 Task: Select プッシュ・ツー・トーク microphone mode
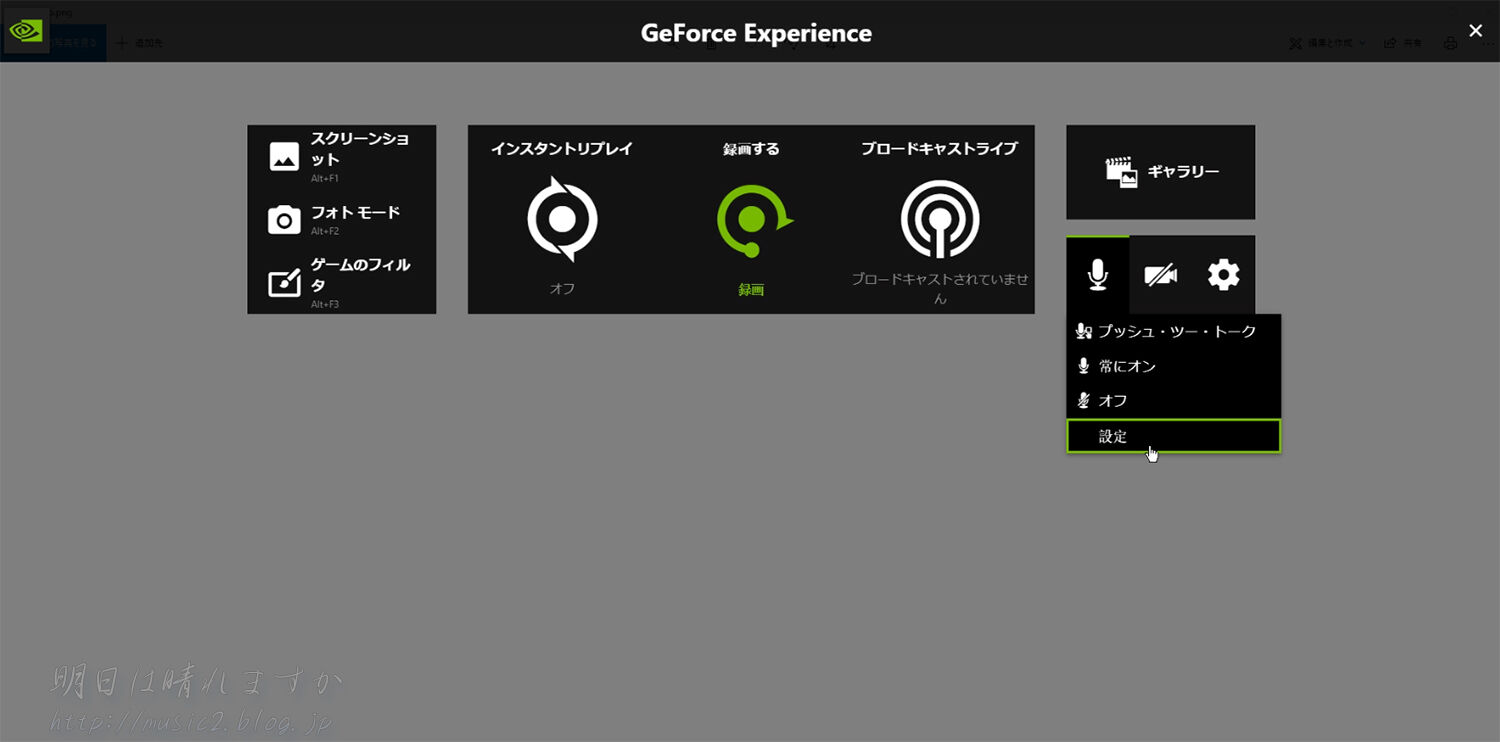[x=1173, y=331]
